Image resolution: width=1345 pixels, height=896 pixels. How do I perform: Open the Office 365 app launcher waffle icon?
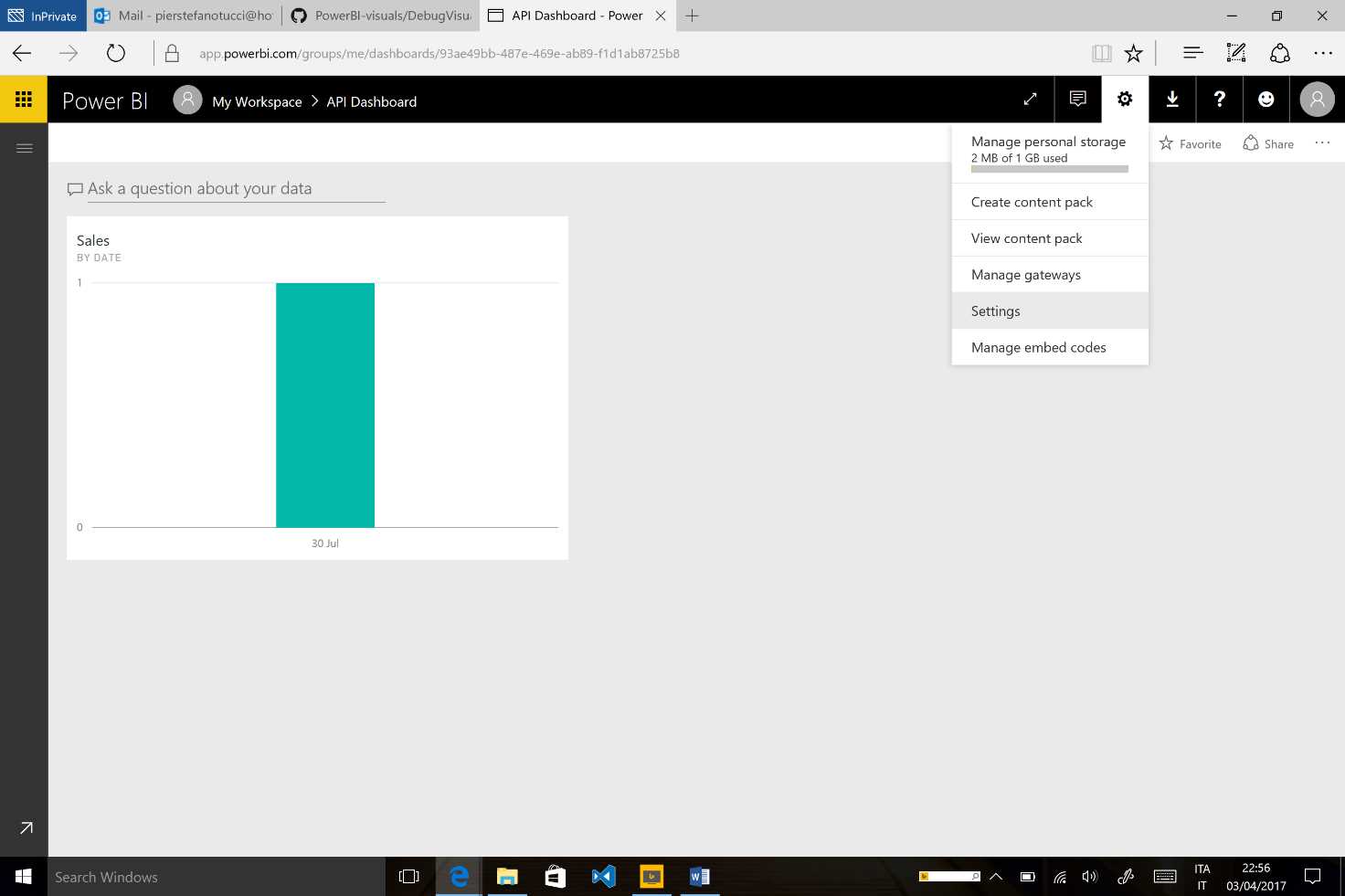[23, 99]
